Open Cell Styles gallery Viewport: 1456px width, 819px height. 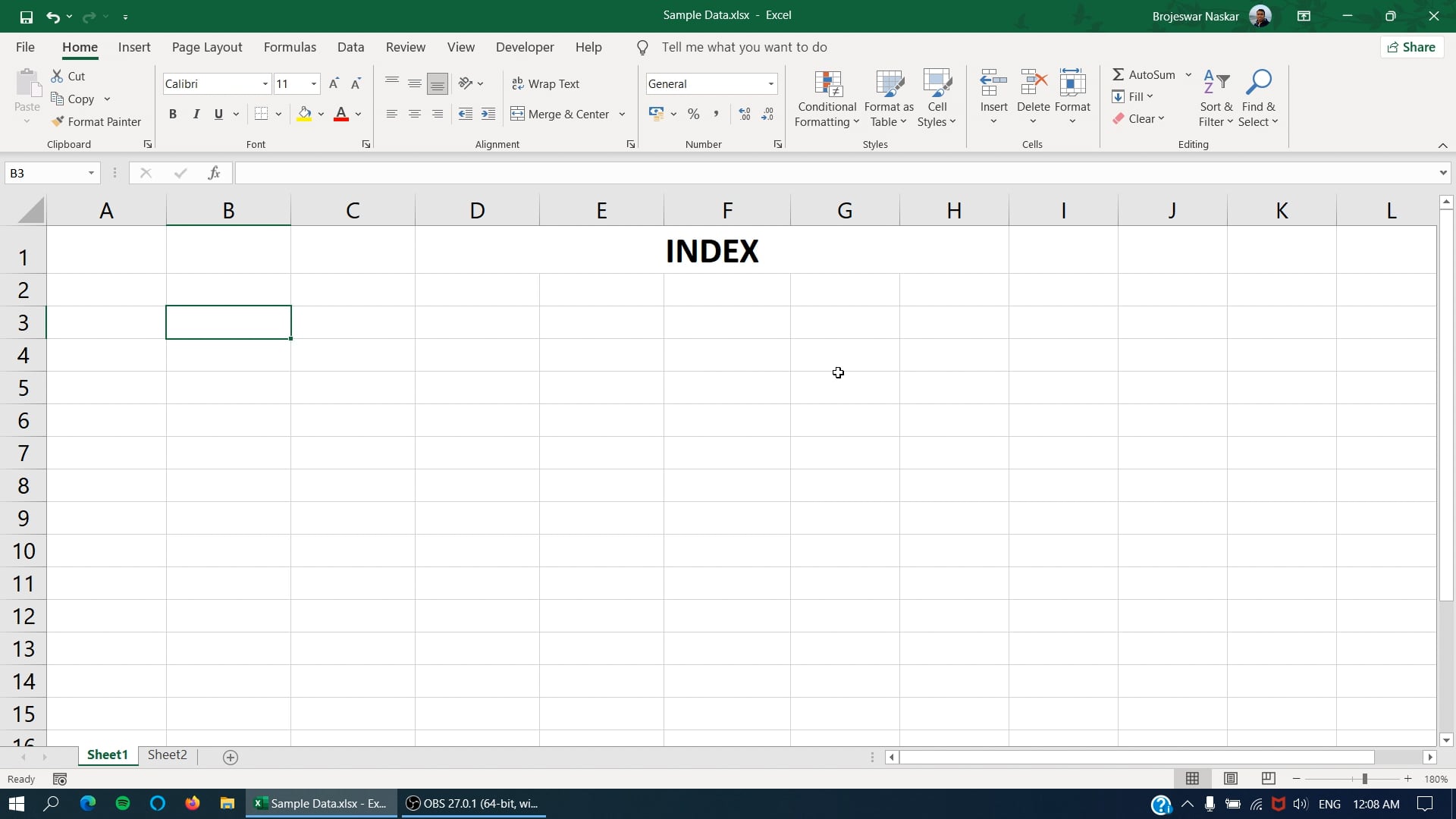(937, 99)
